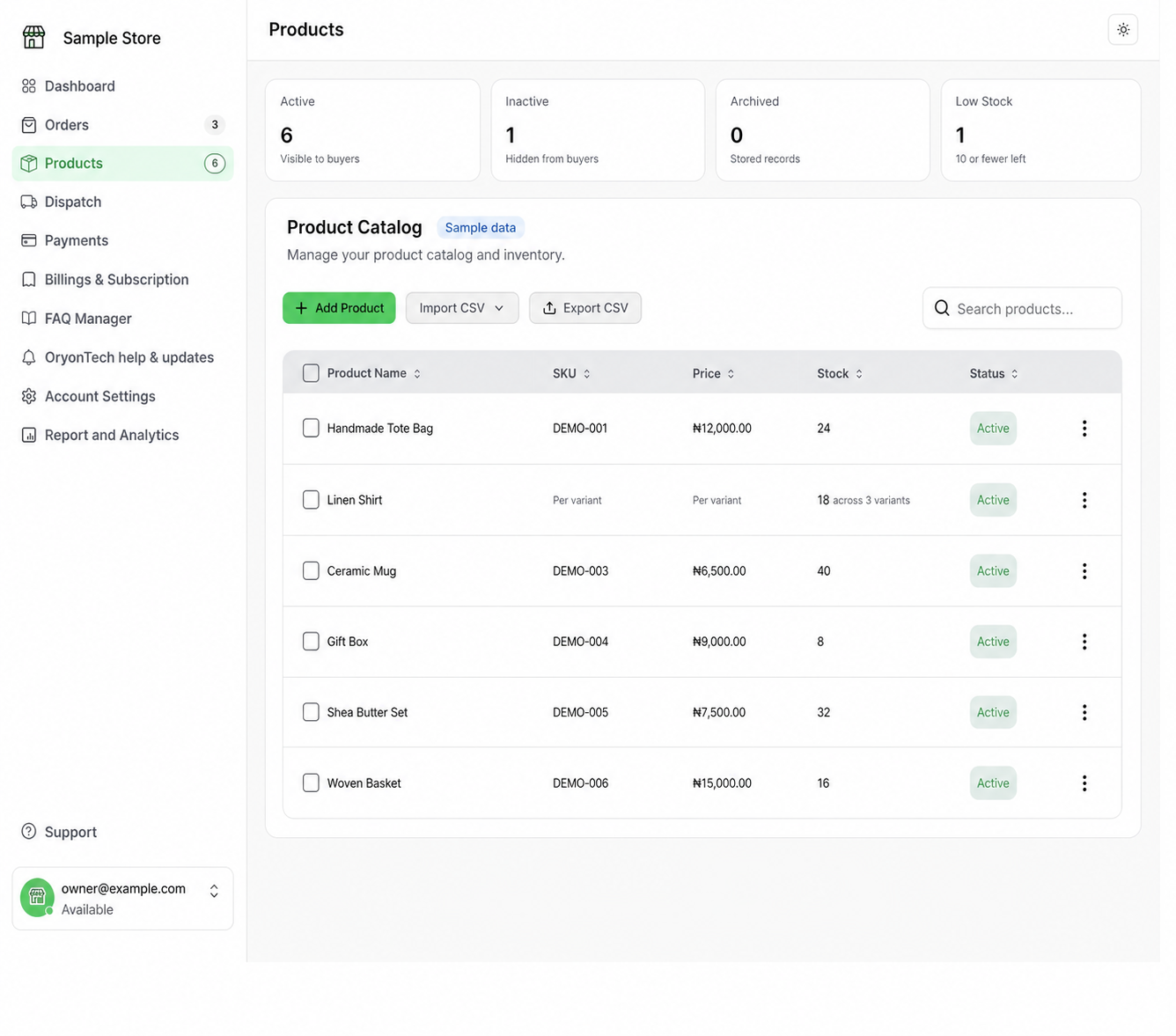This screenshot has width=1176, height=1036.
Task: Toggle theme with the sun icon
Action: click(1123, 30)
